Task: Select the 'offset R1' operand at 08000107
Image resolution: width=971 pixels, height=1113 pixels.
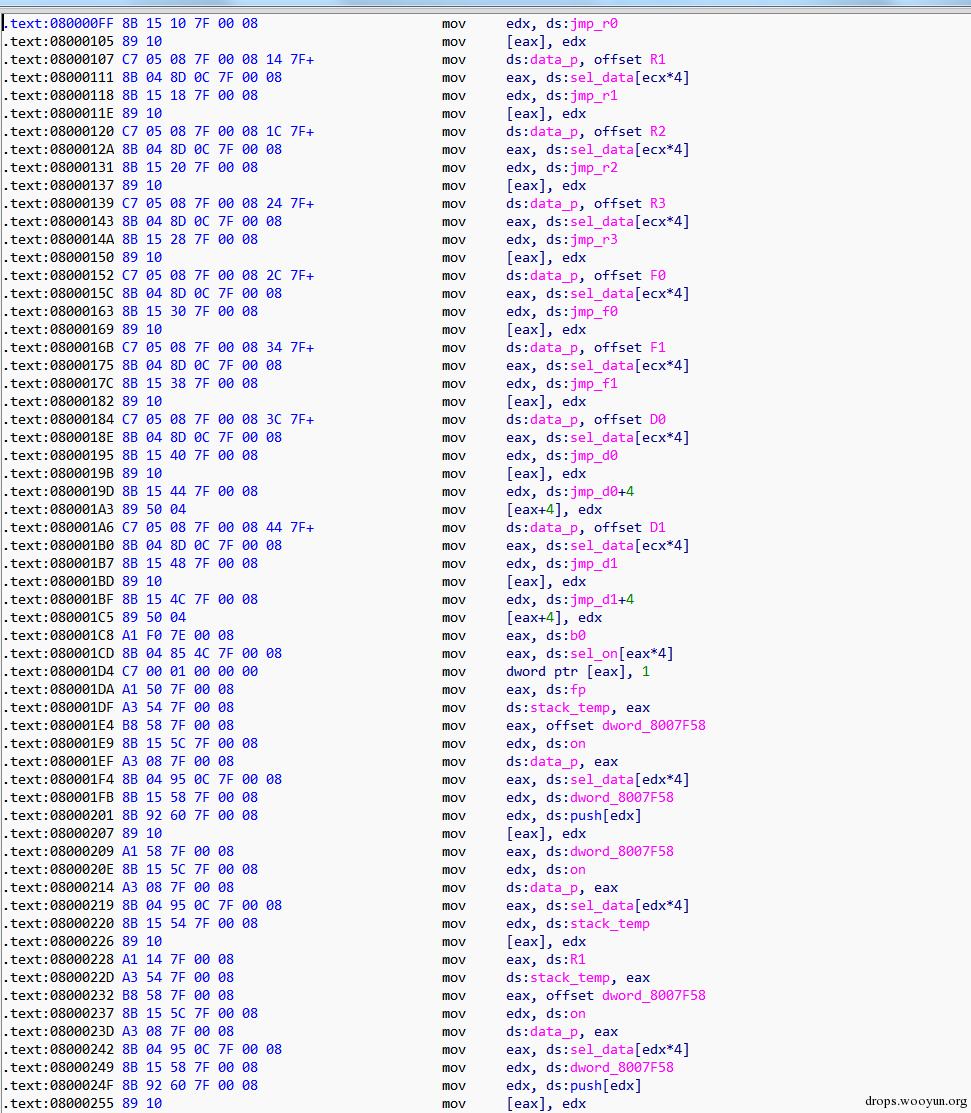Action: pyautogui.click(x=630, y=60)
